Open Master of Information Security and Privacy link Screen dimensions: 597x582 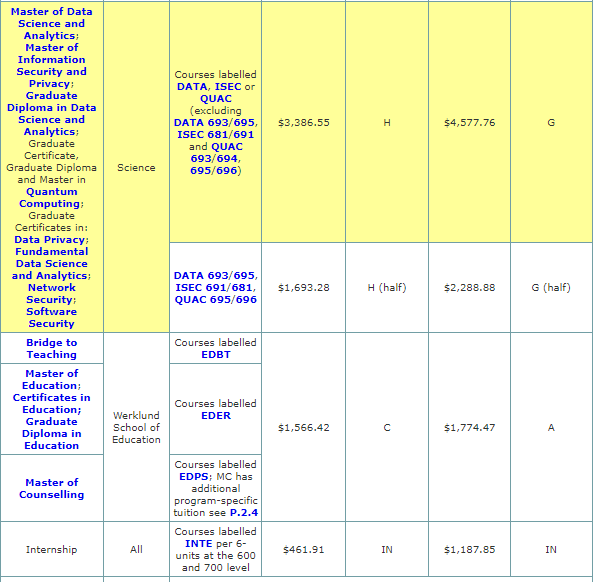pos(52,65)
